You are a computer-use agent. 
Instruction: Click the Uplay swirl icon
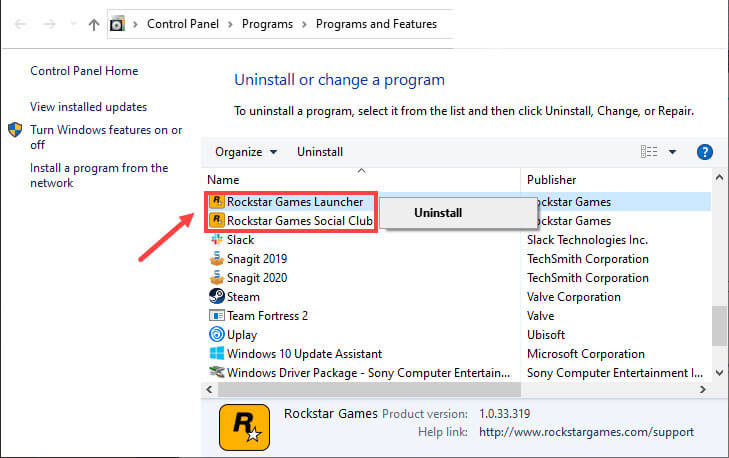(x=217, y=334)
